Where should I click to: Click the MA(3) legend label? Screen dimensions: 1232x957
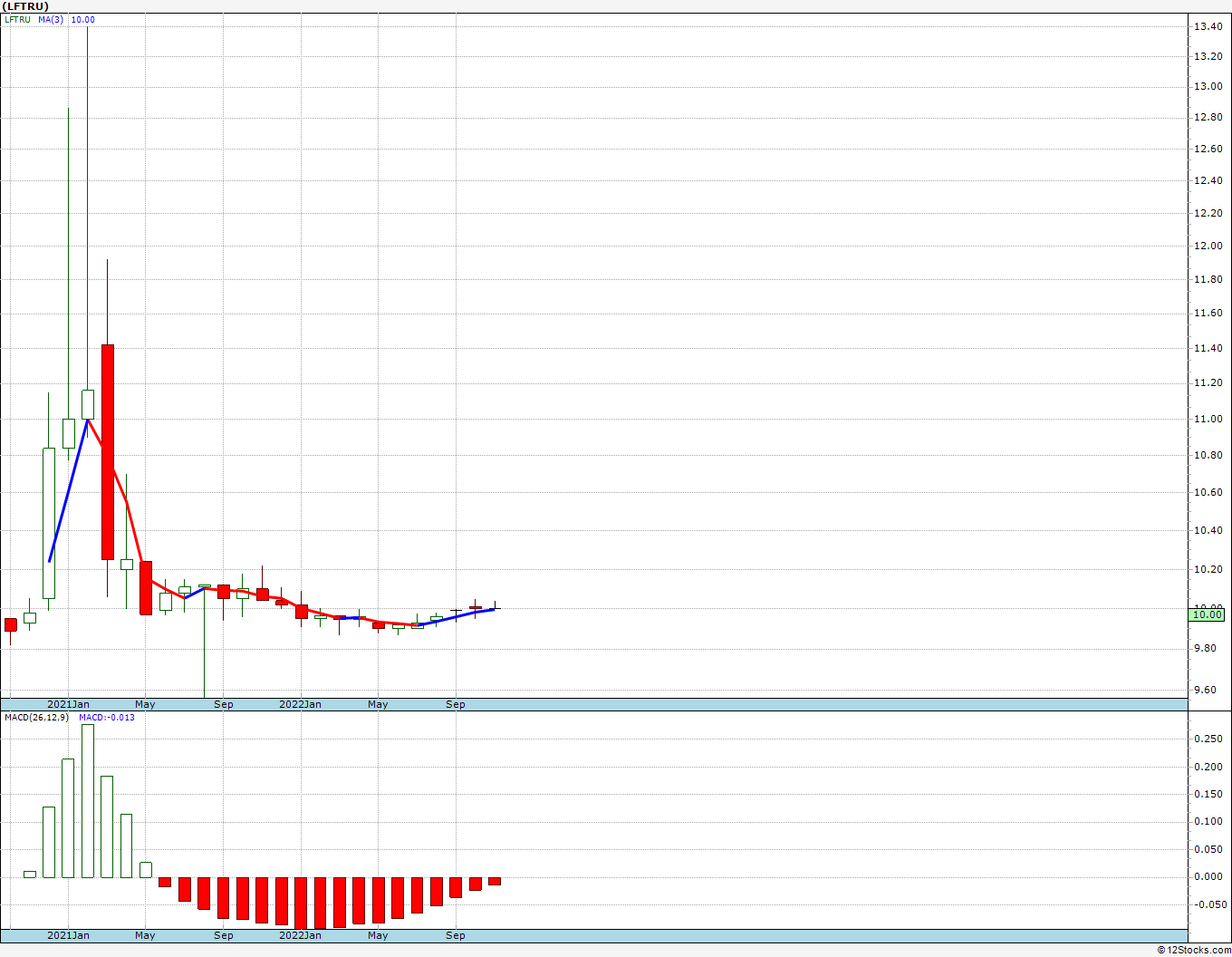pyautogui.click(x=51, y=20)
